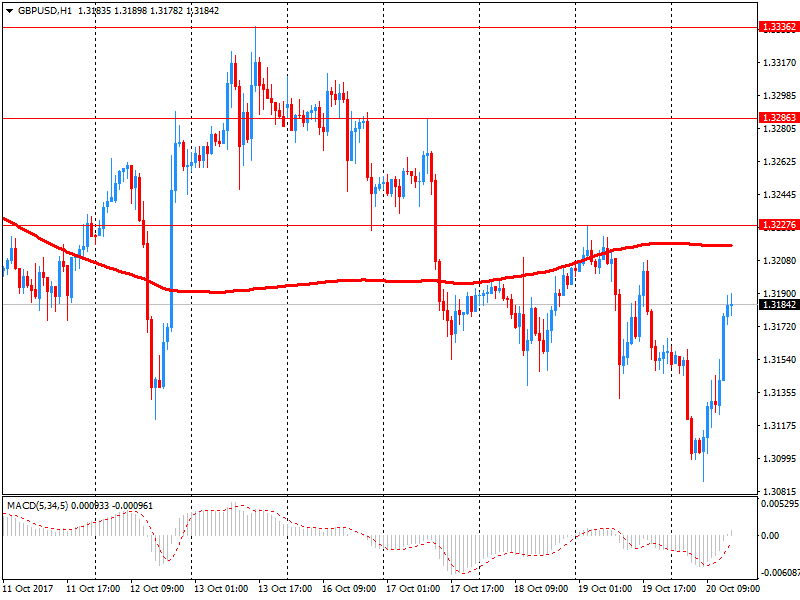The height and width of the screenshot is (600, 800).
Task: Click the 1.31355 price scale value
Action: click(779, 393)
